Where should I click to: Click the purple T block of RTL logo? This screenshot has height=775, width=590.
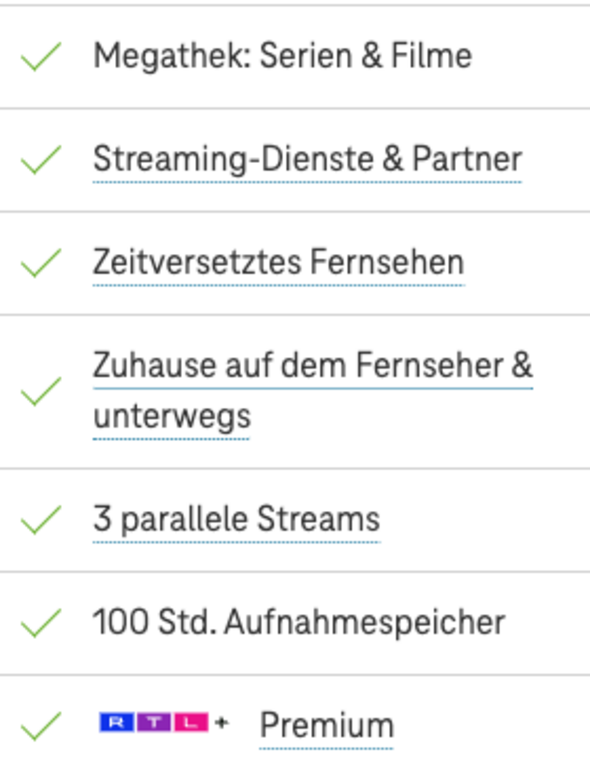coord(154,723)
